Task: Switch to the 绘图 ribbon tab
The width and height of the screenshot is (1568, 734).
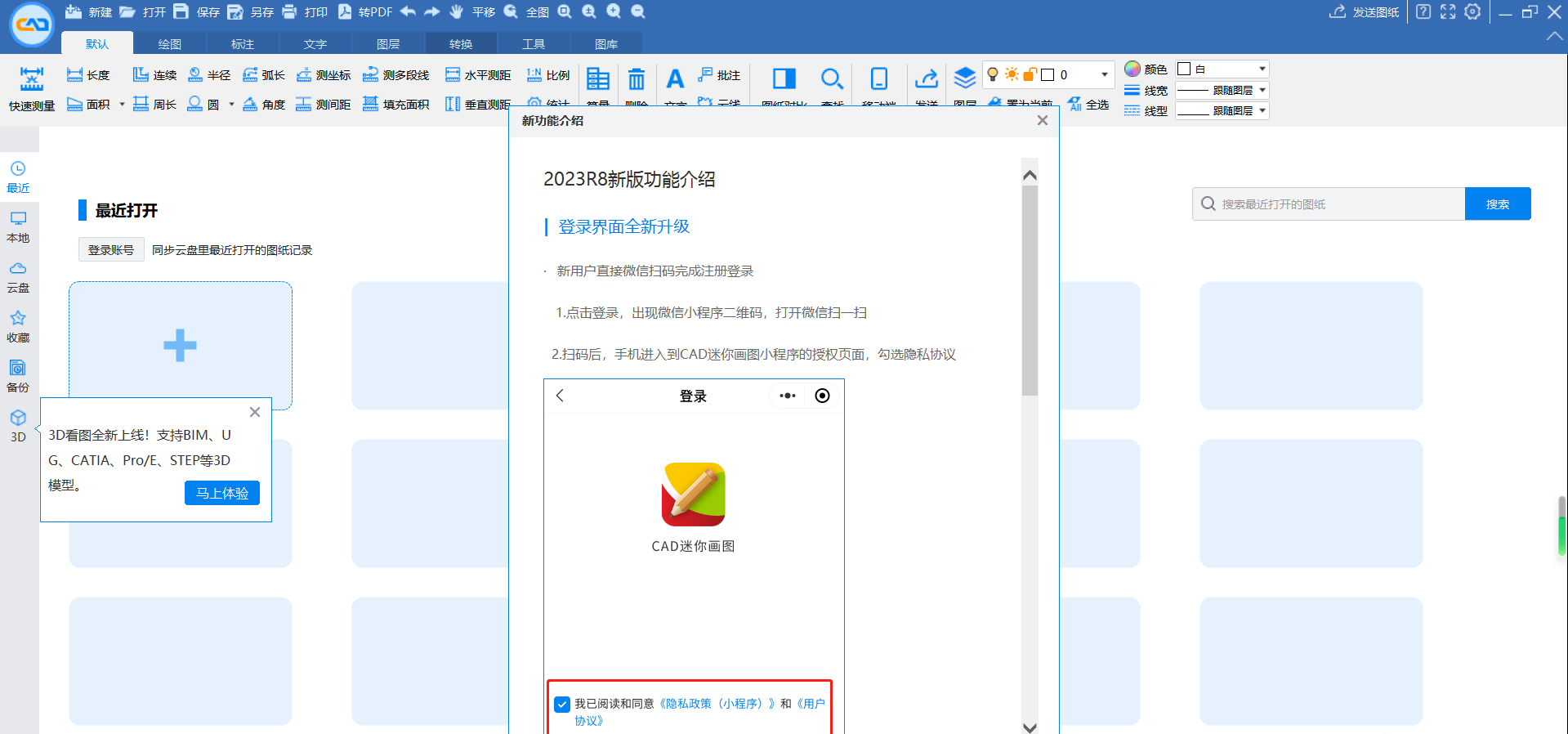Action: tap(170, 44)
